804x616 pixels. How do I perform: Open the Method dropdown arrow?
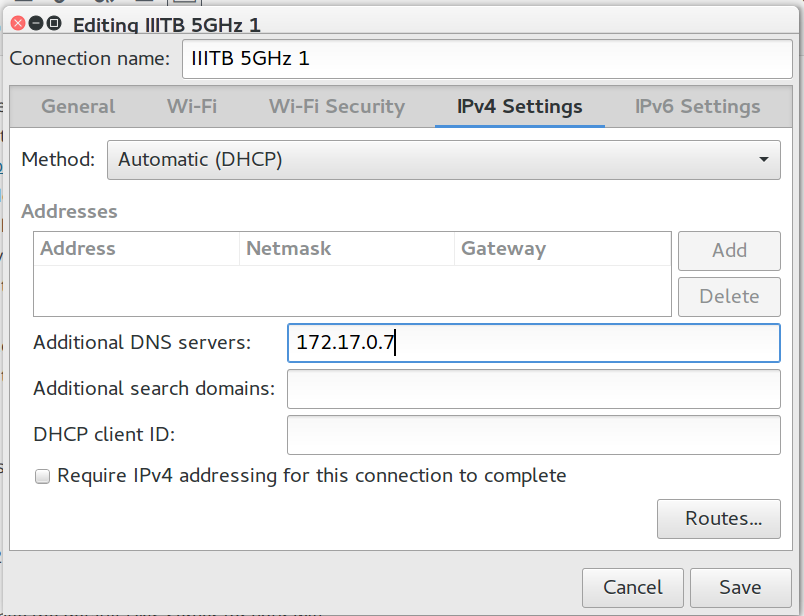tap(763, 160)
